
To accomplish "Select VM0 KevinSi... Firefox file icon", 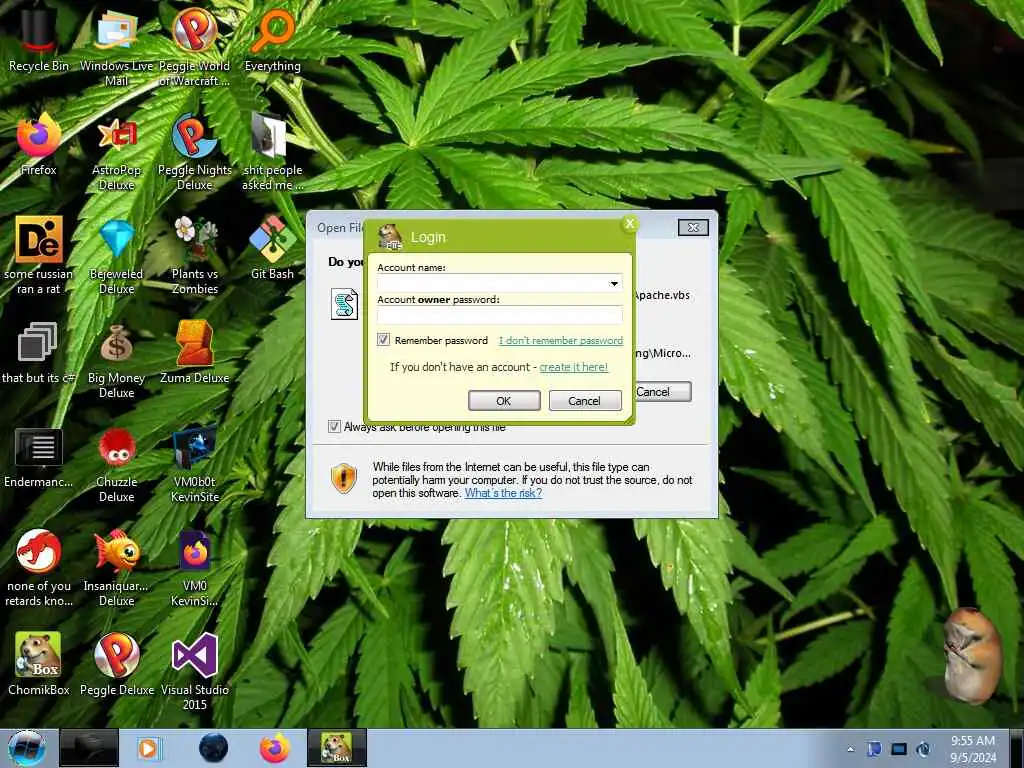I will 195,567.
